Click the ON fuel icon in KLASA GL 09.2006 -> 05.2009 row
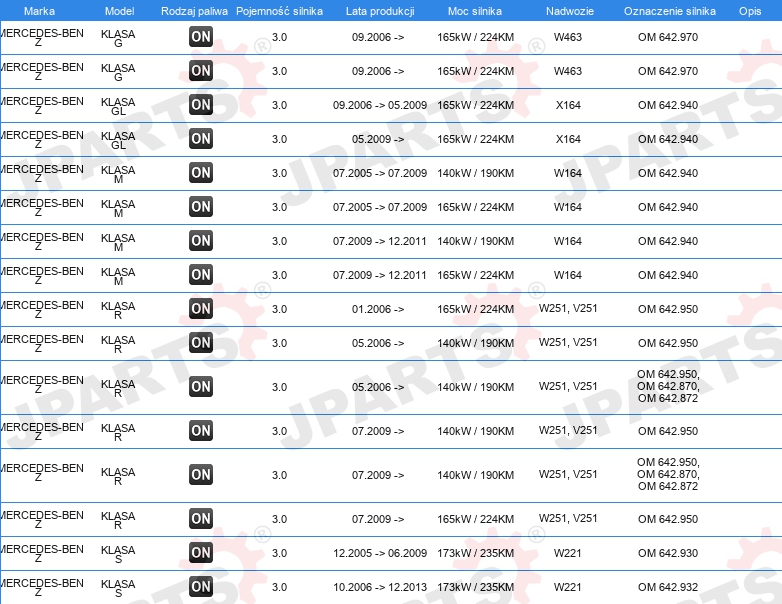Image resolution: width=782 pixels, height=604 pixels. tap(201, 105)
